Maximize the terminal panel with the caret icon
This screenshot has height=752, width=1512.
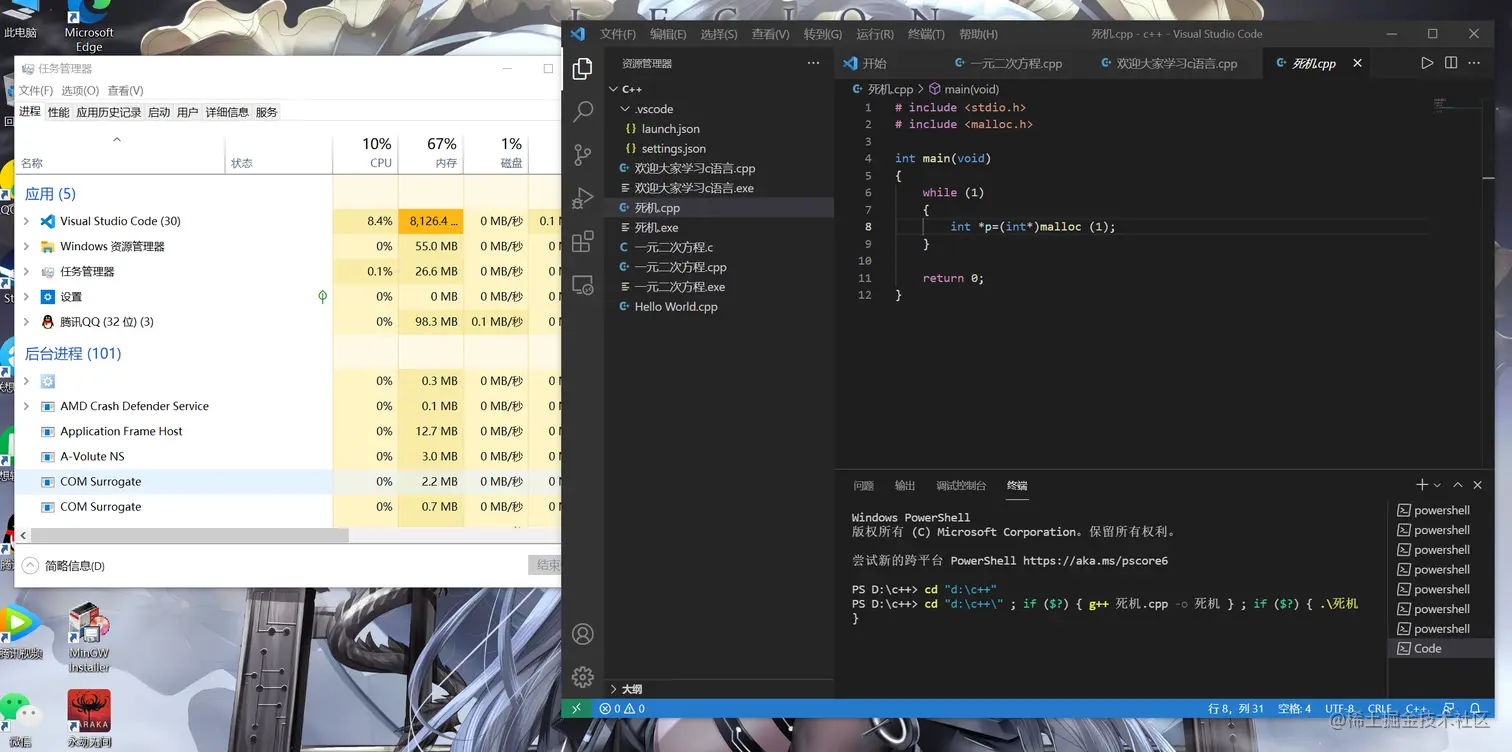tap(1458, 485)
